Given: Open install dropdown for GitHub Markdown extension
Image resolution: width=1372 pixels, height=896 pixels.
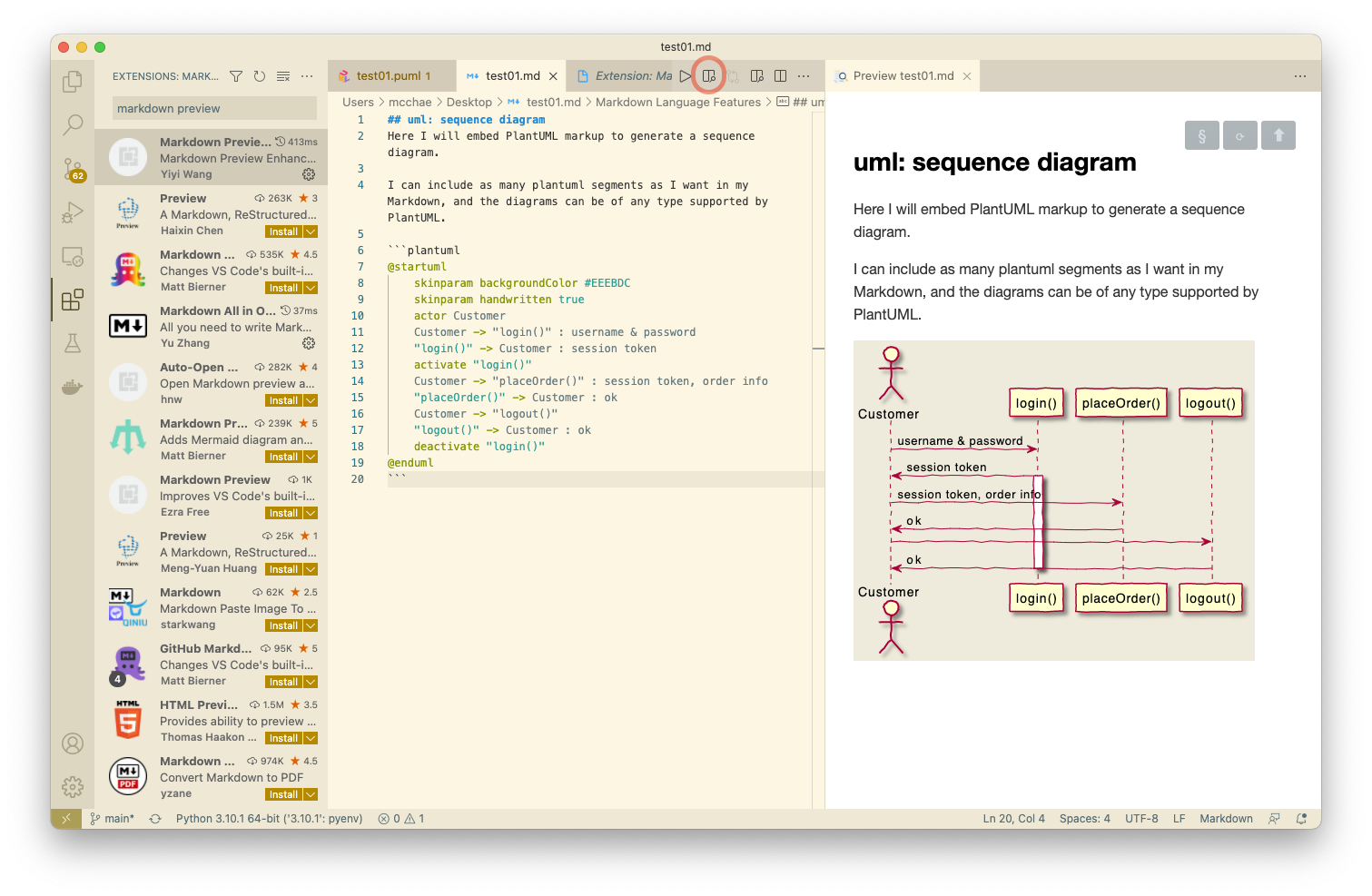Looking at the screenshot, I should 311,682.
